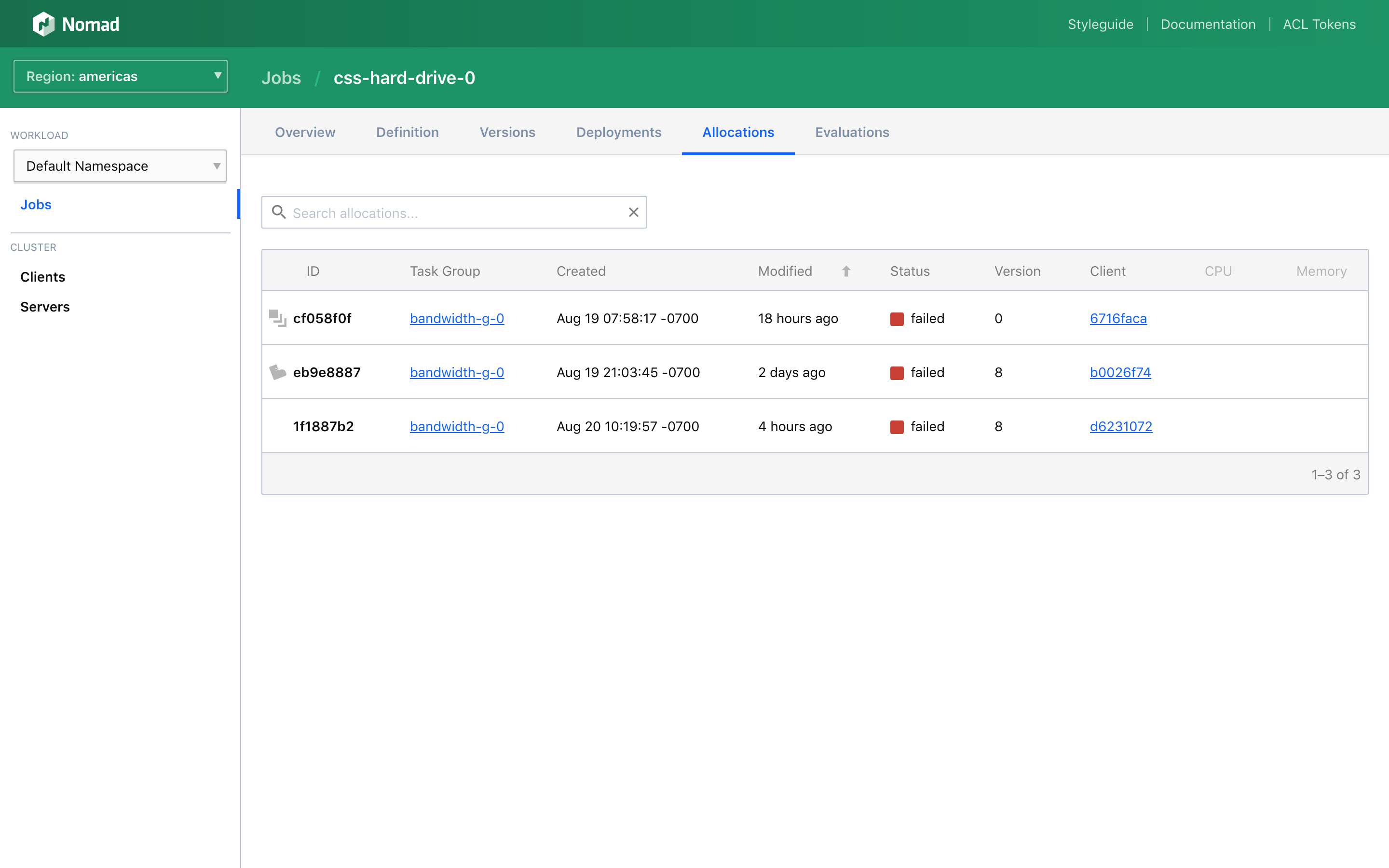Open bandwidth-g-0 task group for eb9e8887
This screenshot has height=868, width=1389.
point(457,372)
